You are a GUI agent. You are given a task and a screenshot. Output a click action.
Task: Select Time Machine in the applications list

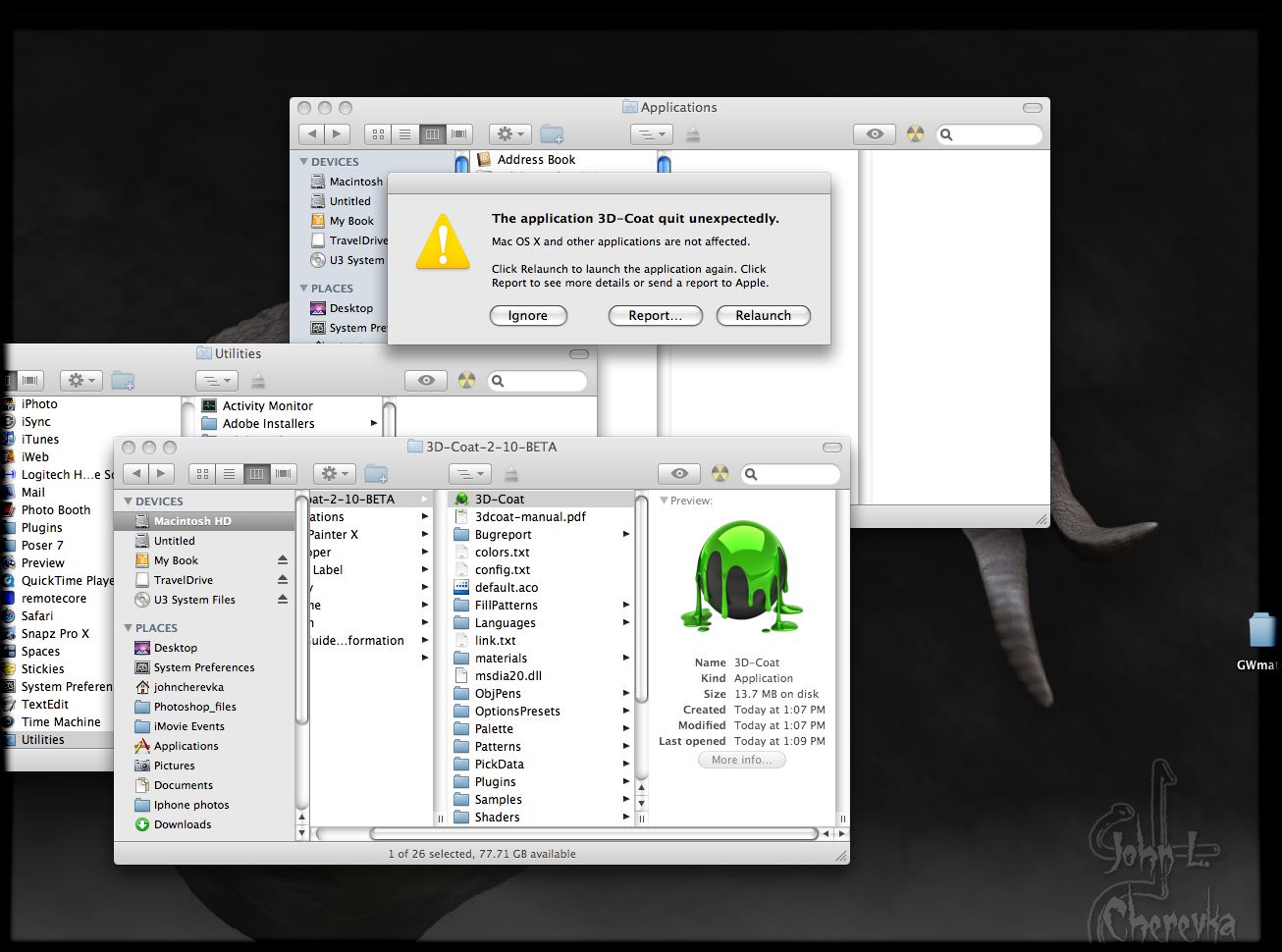(61, 722)
